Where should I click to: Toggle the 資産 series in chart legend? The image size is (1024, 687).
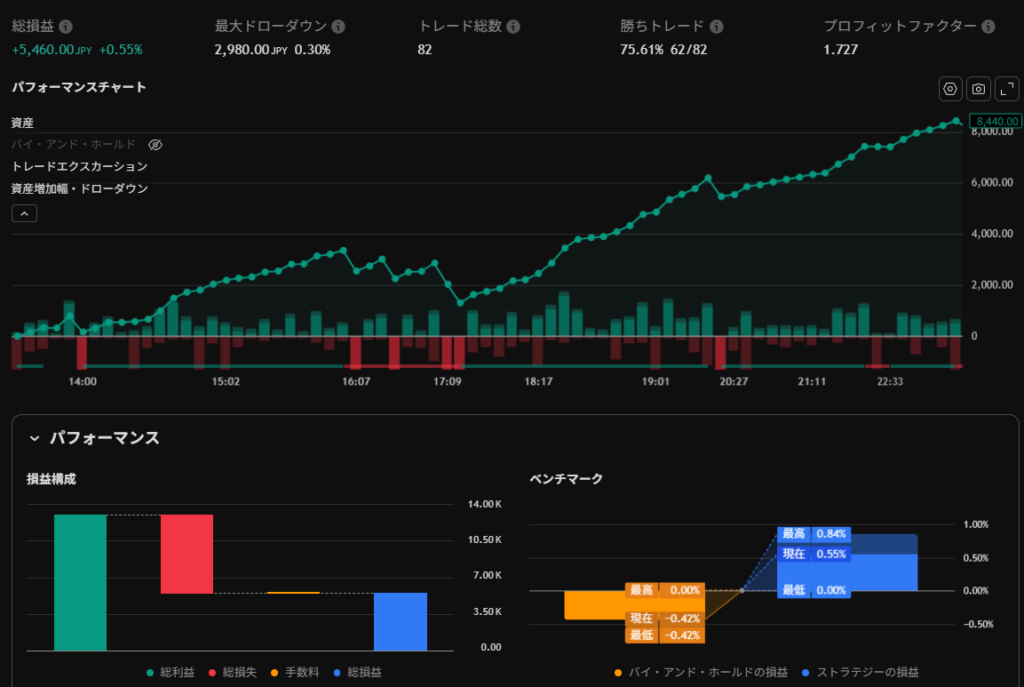pyautogui.click(x=23, y=123)
